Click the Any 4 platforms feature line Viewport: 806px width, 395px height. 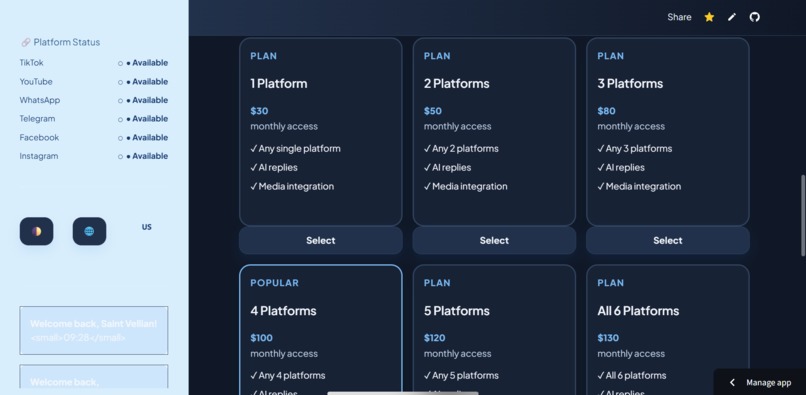[288, 375]
